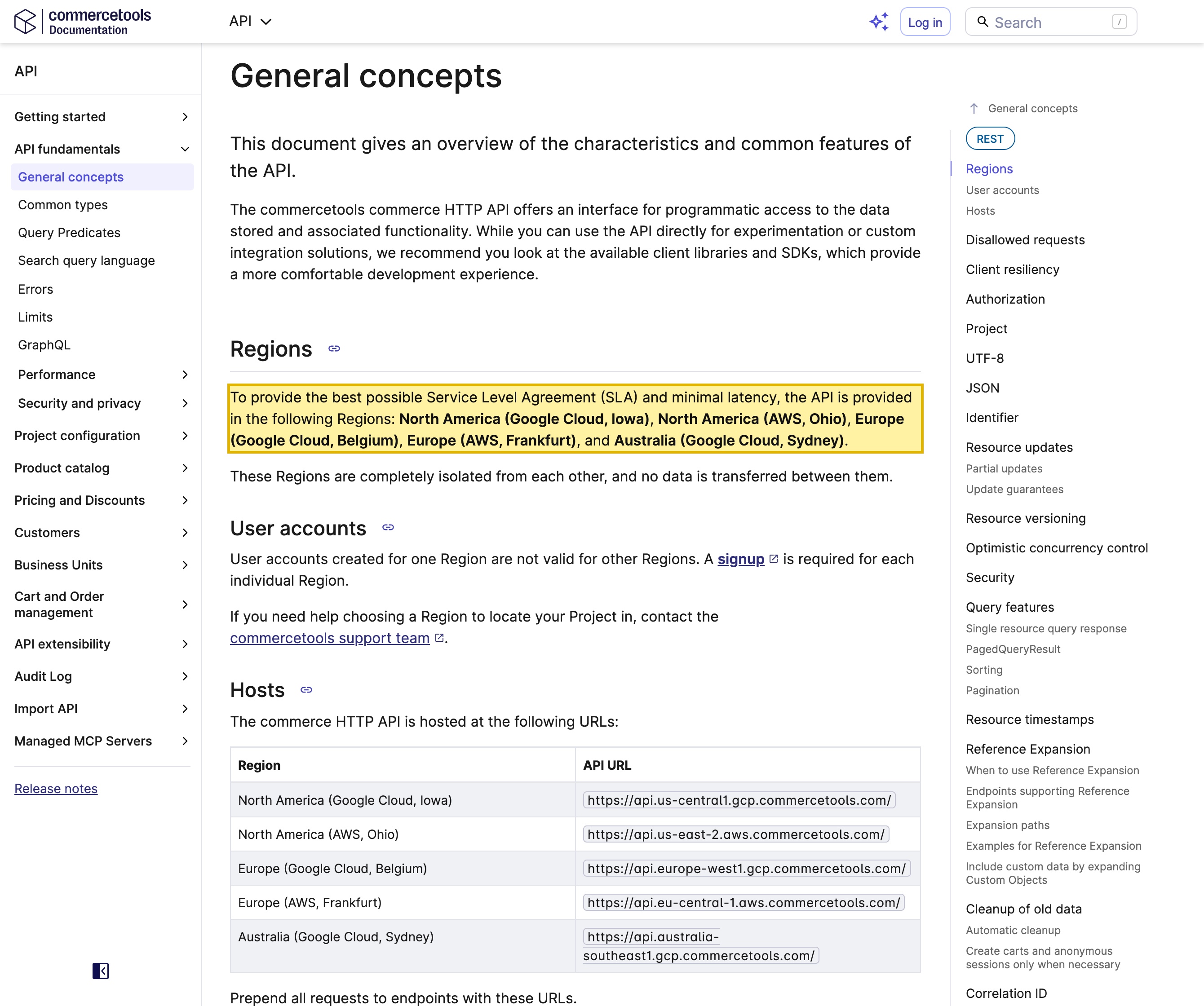Go to Hosts in page outline

point(980,210)
